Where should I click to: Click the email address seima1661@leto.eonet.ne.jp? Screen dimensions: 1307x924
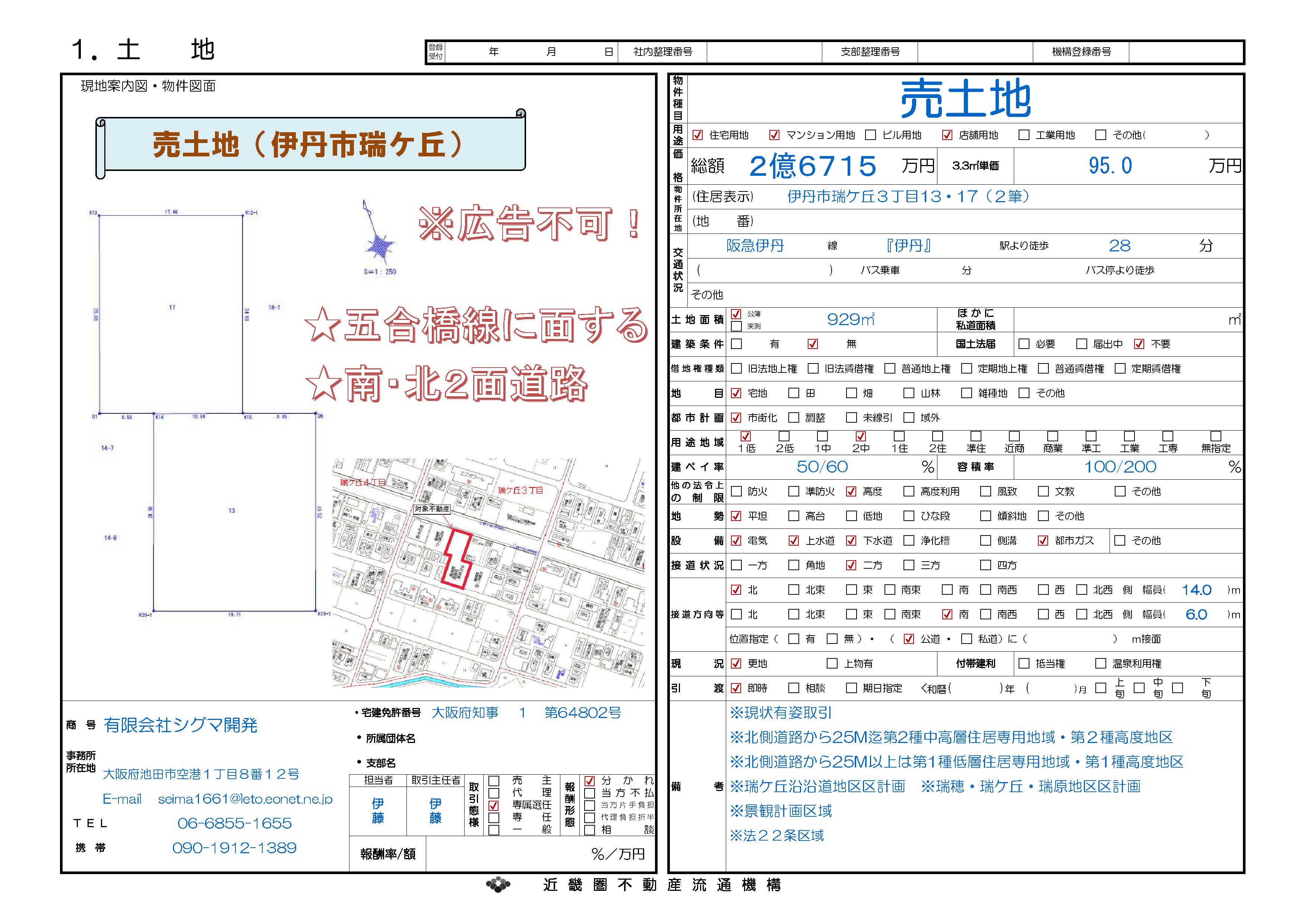(x=246, y=799)
